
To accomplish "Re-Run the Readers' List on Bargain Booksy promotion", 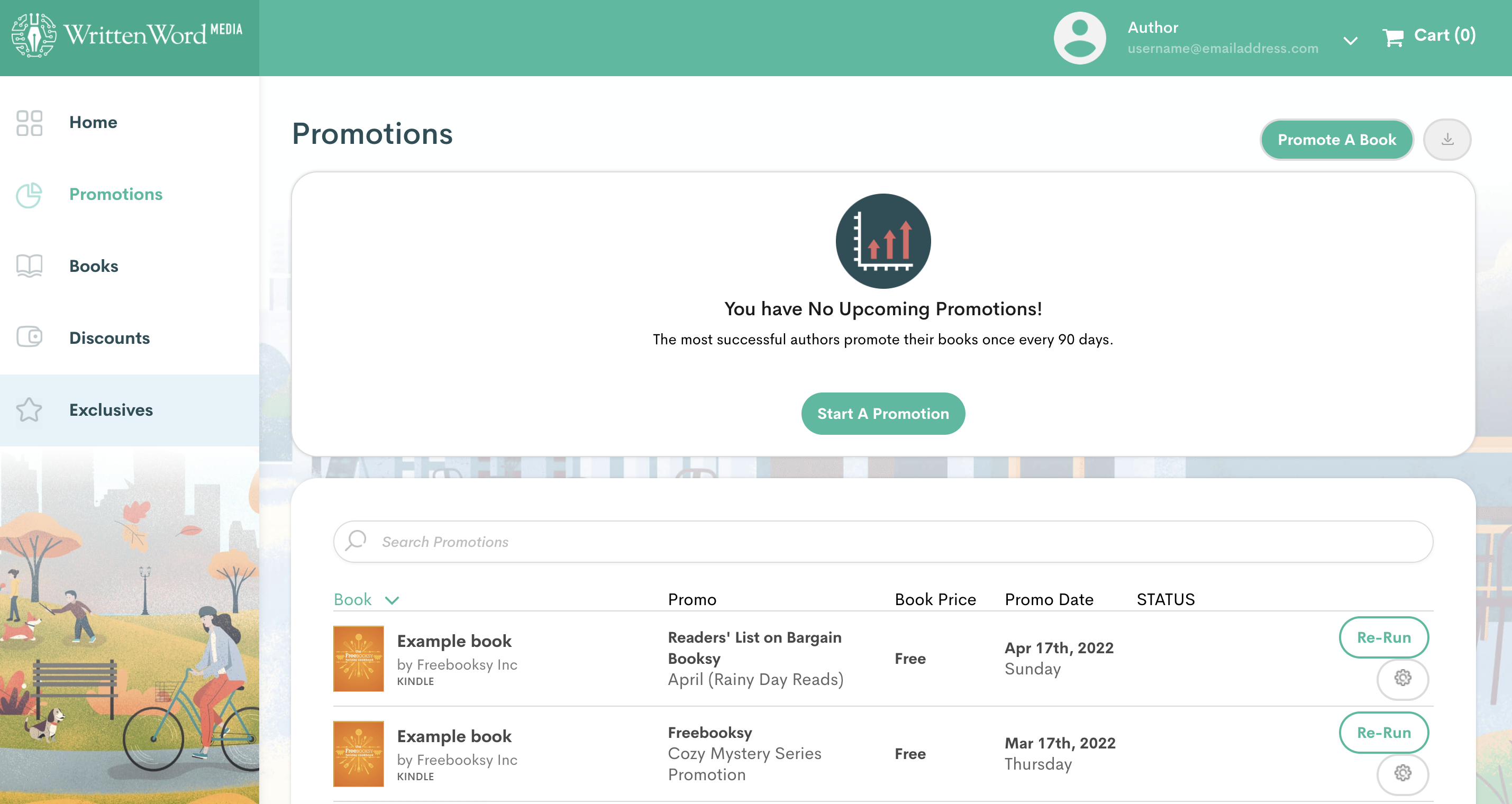I will click(x=1383, y=637).
